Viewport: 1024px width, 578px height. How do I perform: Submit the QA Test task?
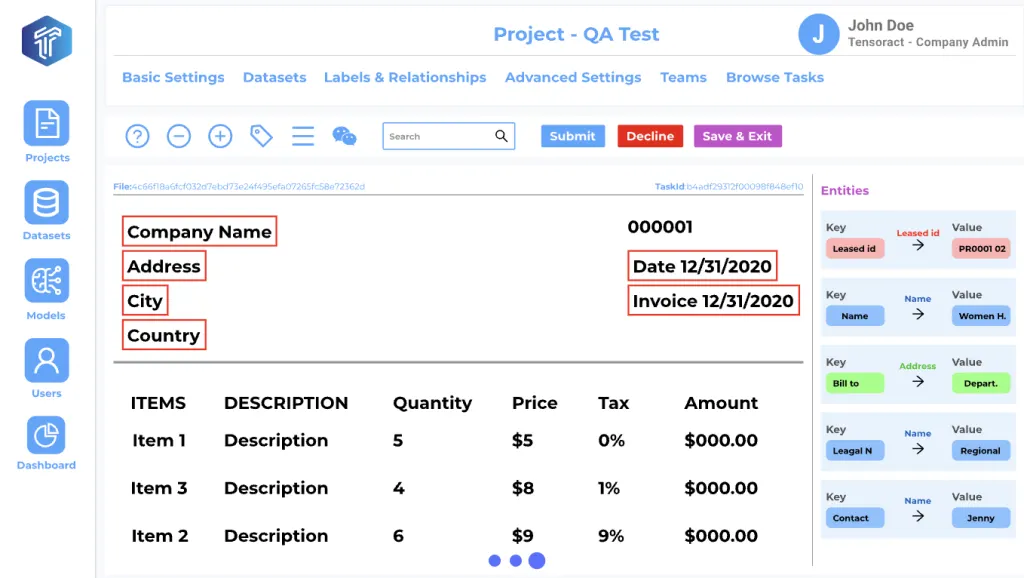click(x=572, y=135)
